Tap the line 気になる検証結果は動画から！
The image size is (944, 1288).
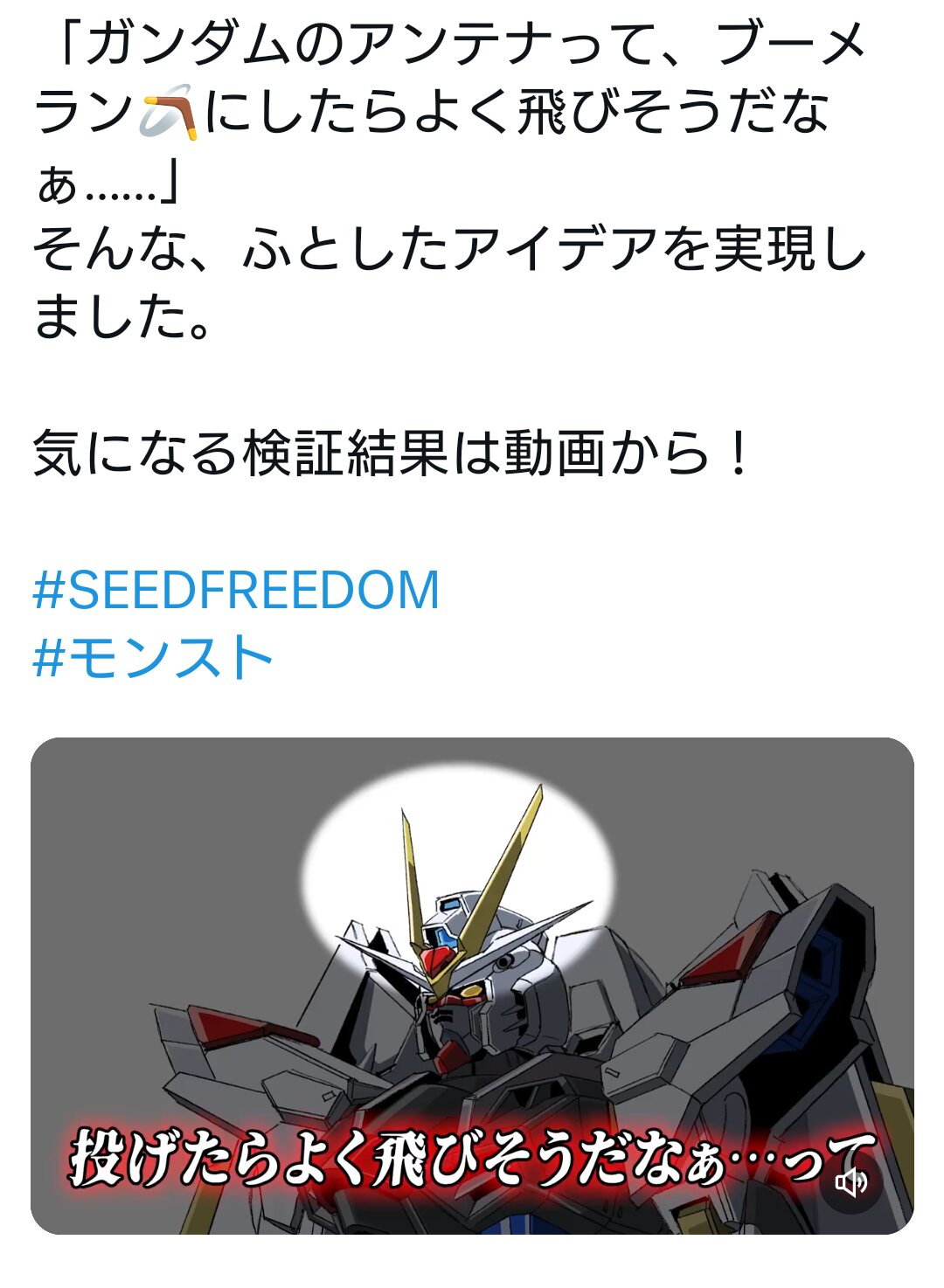coord(392,454)
